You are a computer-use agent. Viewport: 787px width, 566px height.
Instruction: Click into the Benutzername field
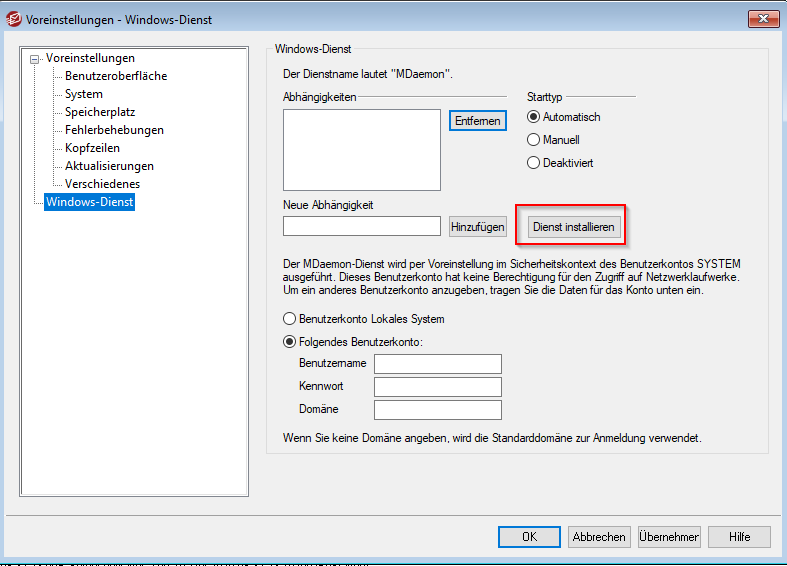(437, 364)
